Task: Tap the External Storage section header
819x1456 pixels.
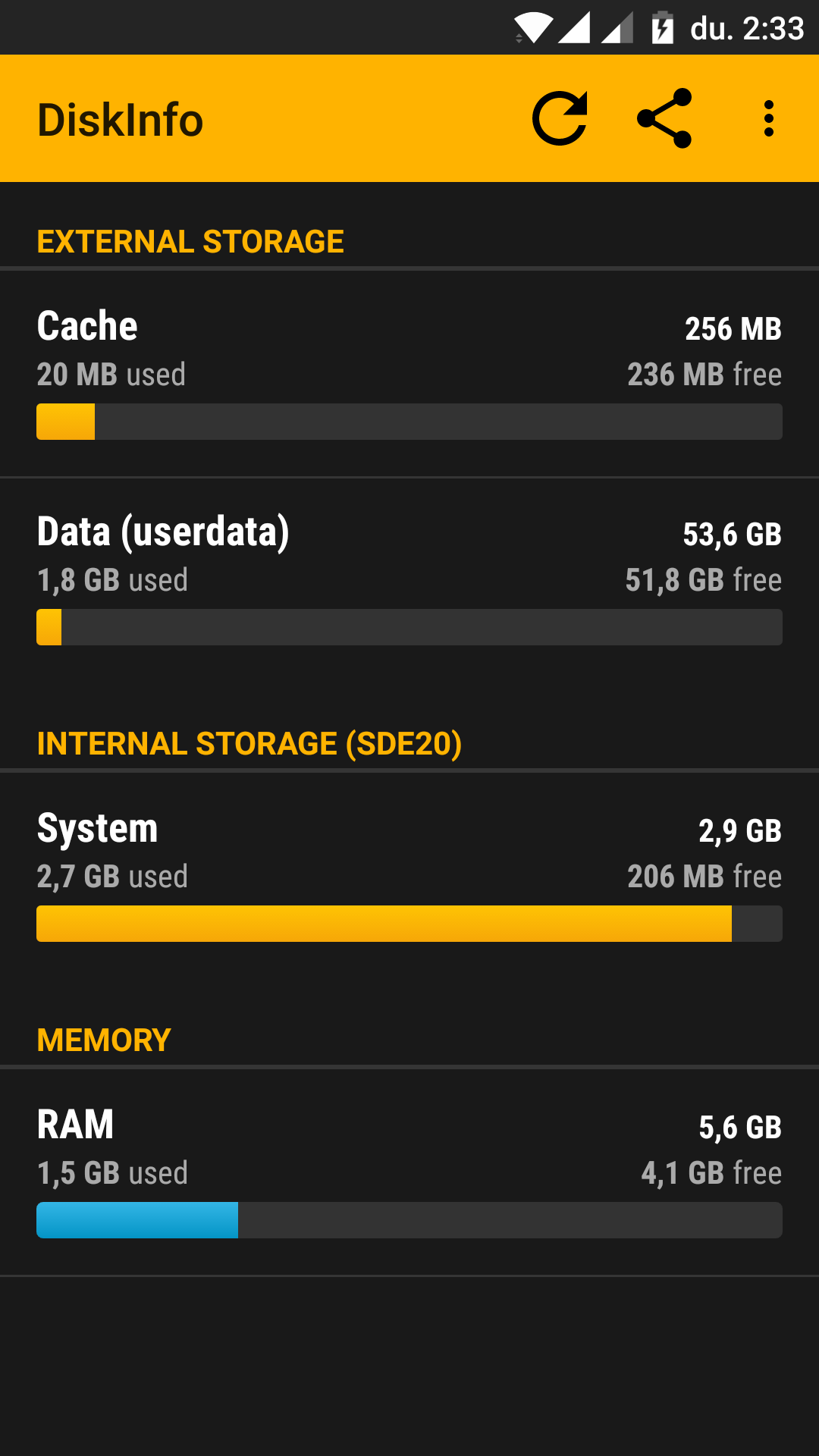Action: click(x=190, y=242)
